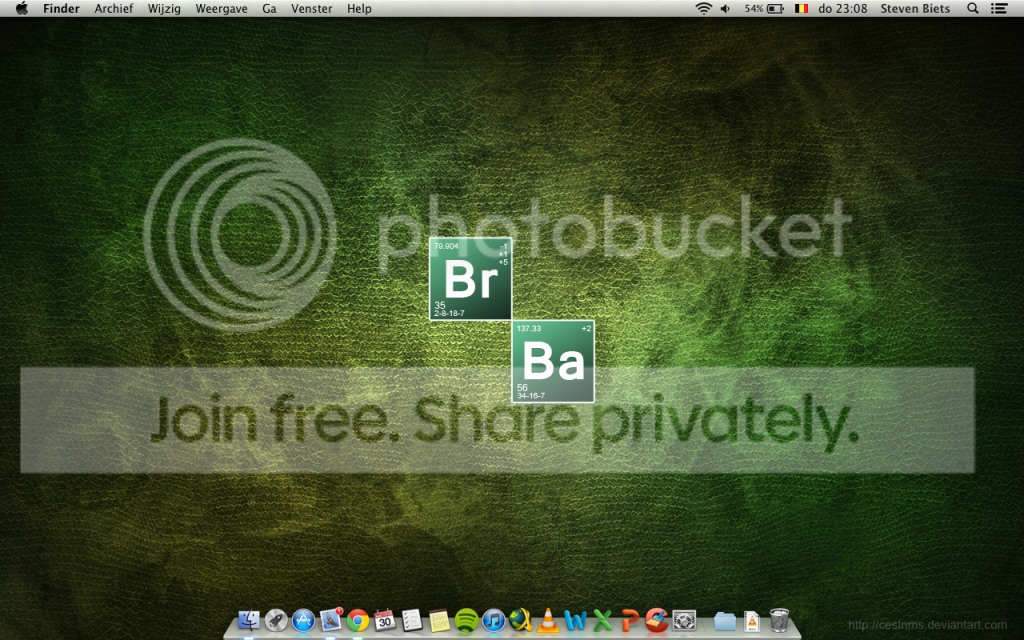Open the blue folder stack in Dock
The image size is (1024, 640).
(725, 620)
